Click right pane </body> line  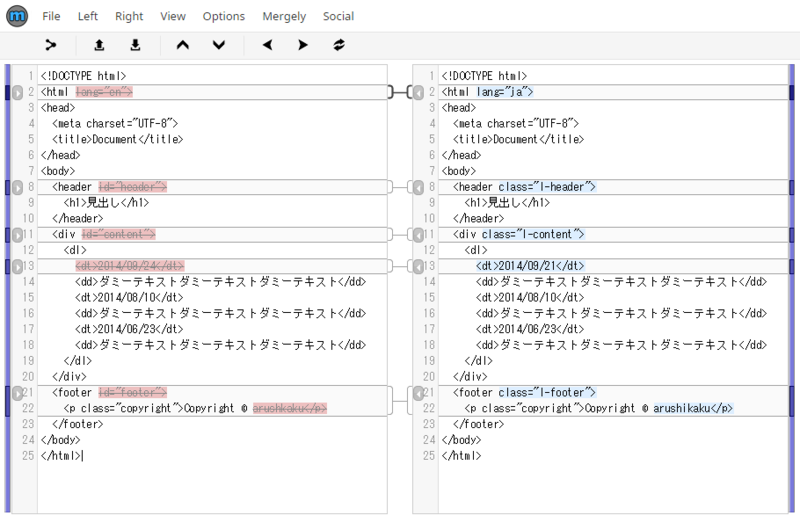tap(461, 440)
